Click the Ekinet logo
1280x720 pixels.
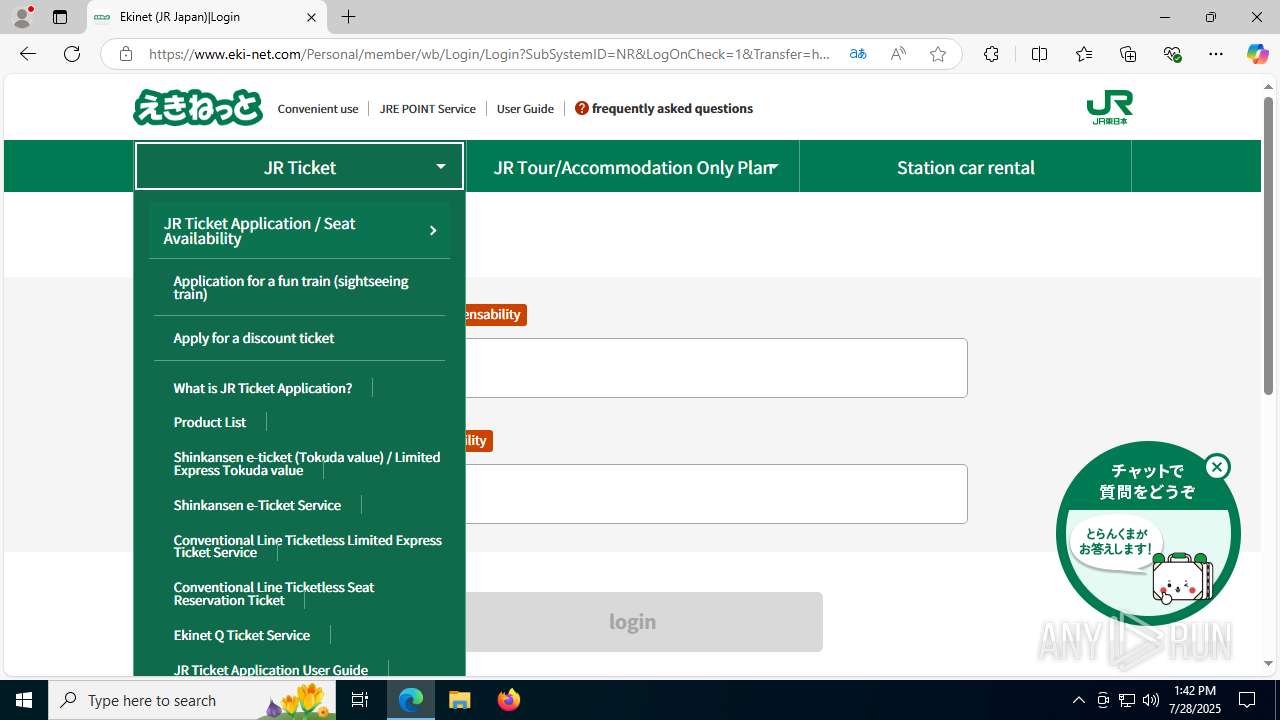pyautogui.click(x=198, y=107)
